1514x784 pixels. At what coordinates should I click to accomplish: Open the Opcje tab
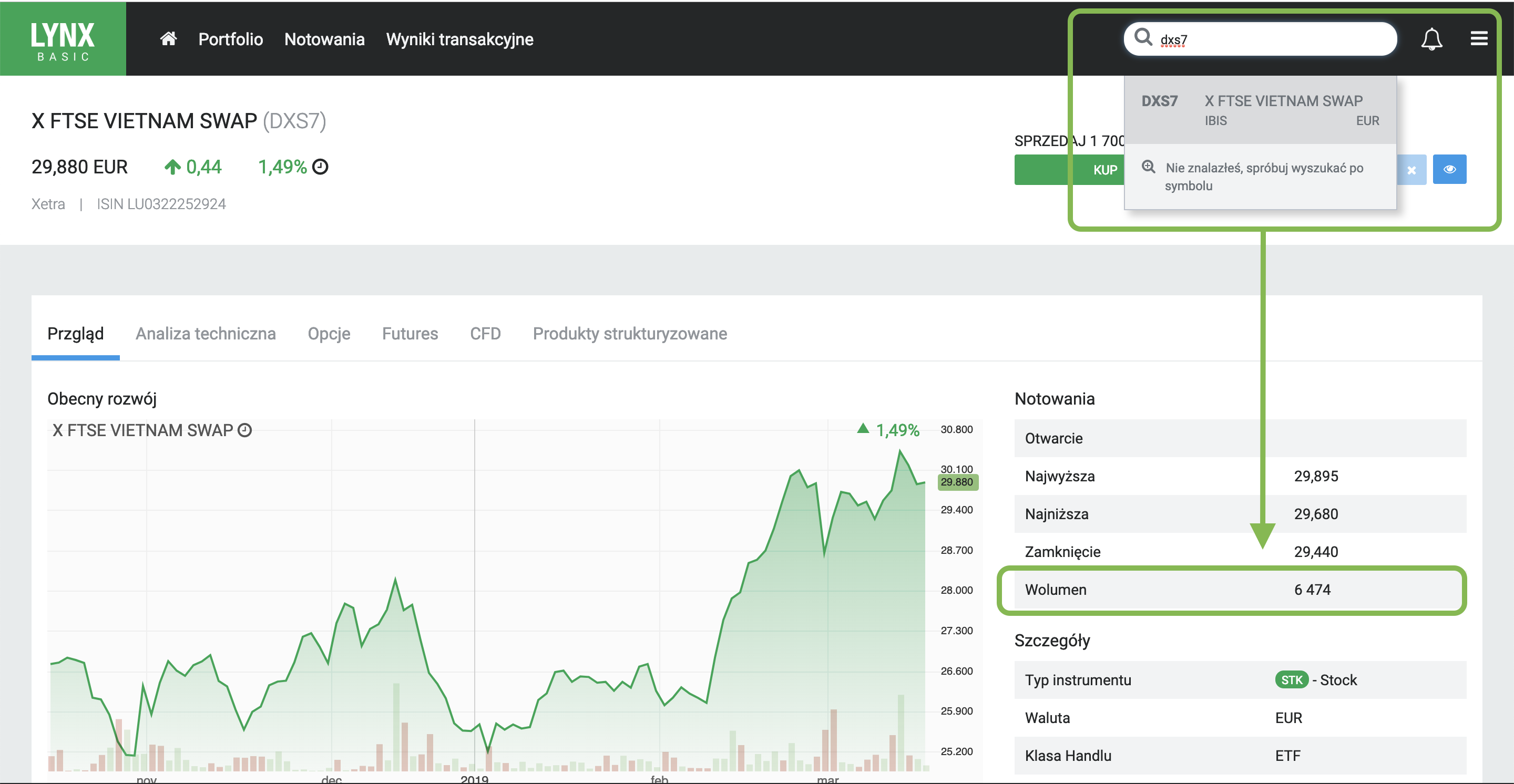pos(329,334)
